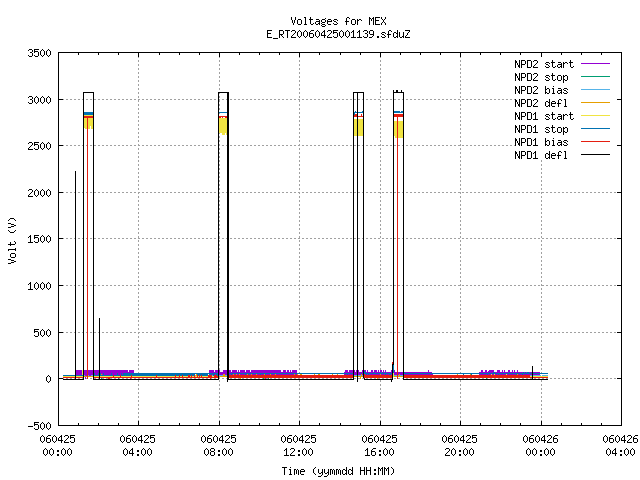Viewport: 640px width, 480px height.
Task: Click the 'NPD2 start' legend label
Action: pyautogui.click(x=544, y=64)
